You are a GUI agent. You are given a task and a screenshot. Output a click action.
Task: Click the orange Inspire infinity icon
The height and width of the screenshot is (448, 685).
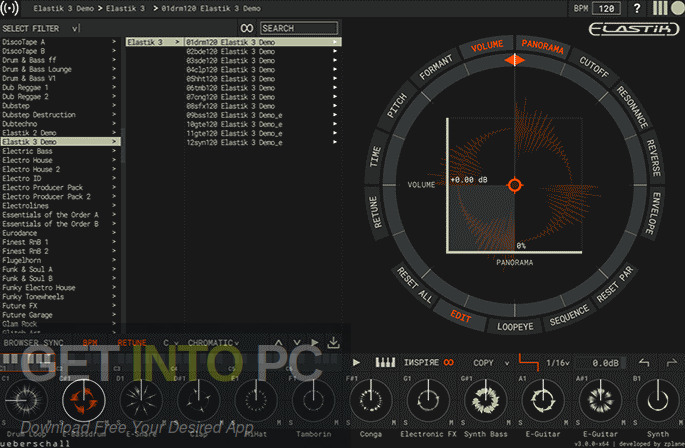click(x=449, y=362)
